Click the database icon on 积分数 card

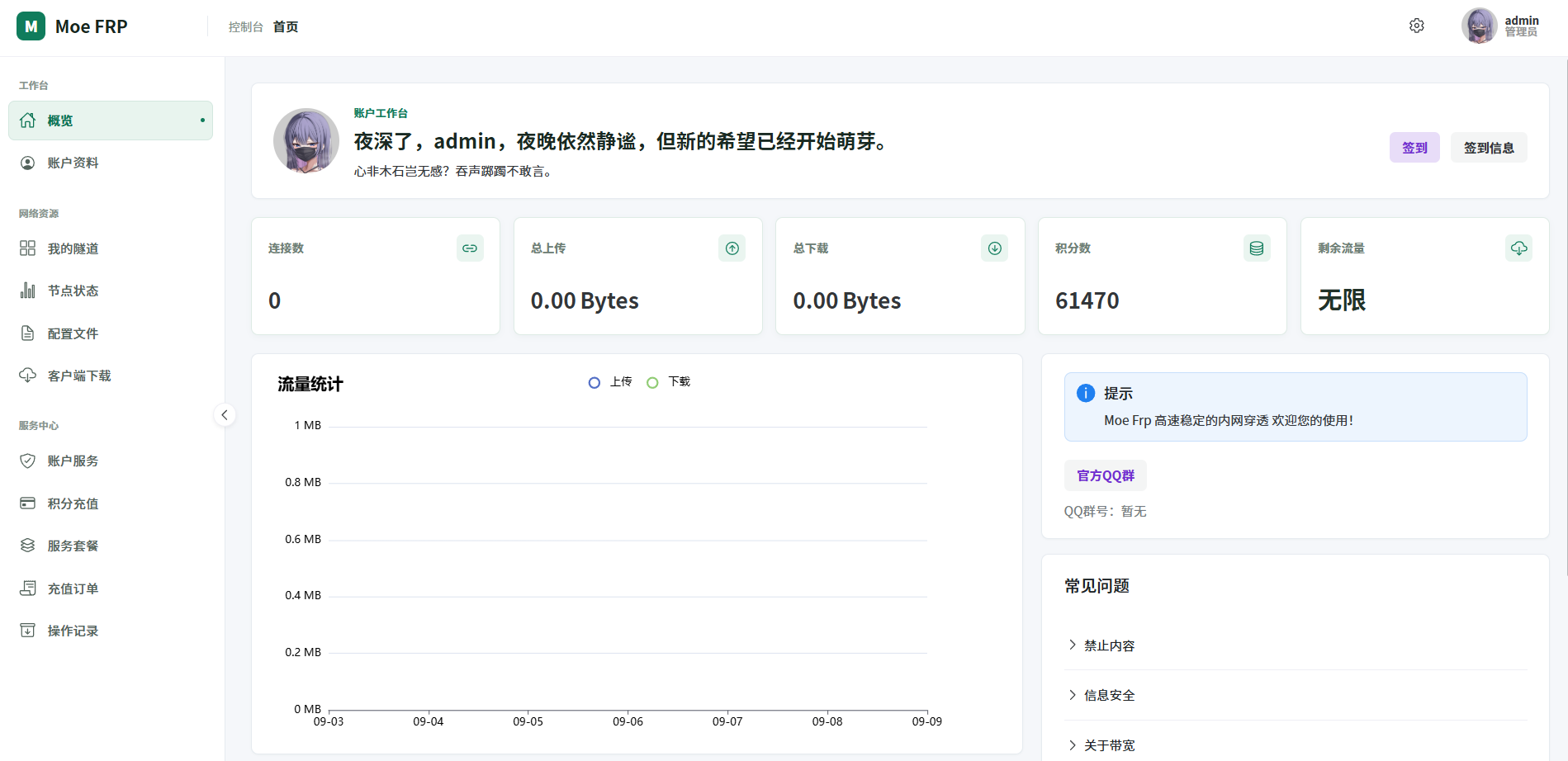[x=1257, y=248]
